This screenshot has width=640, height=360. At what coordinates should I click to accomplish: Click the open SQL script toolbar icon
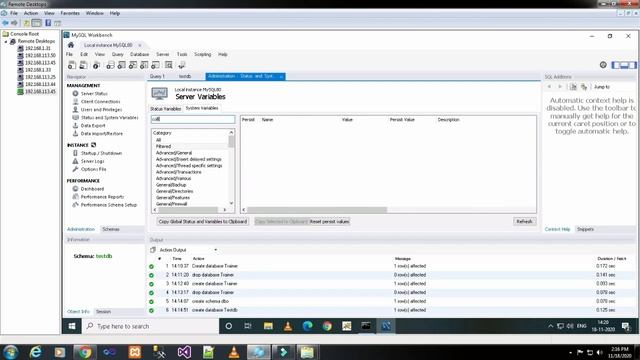tap(83, 65)
